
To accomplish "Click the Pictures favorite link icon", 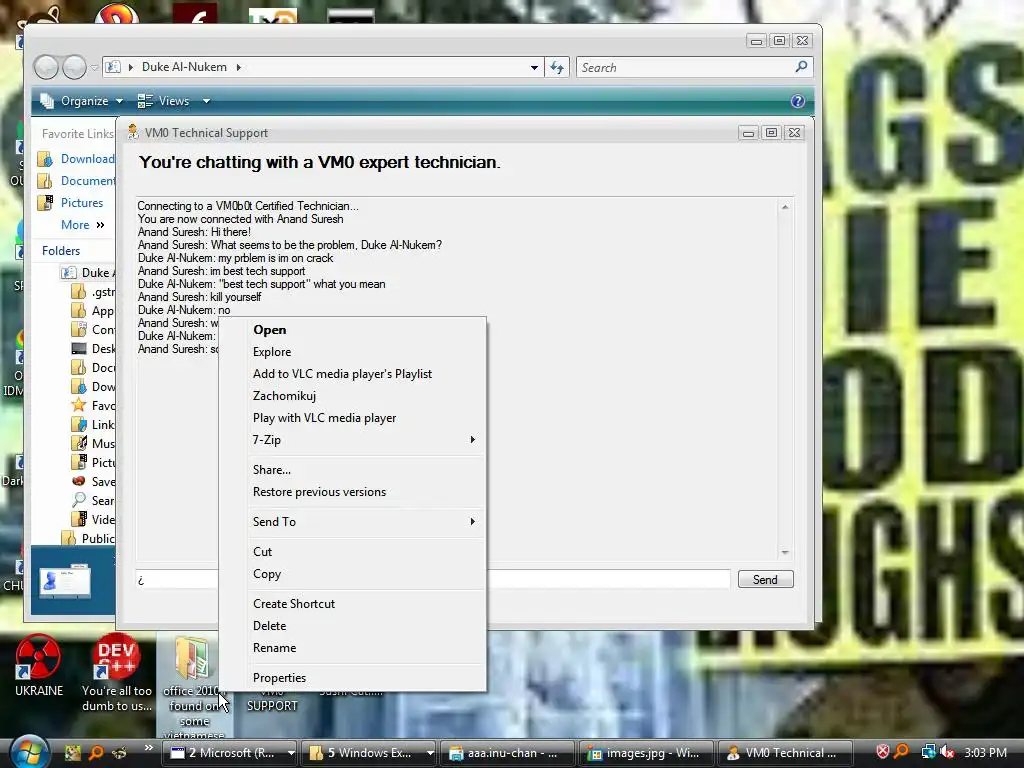I will point(45,202).
